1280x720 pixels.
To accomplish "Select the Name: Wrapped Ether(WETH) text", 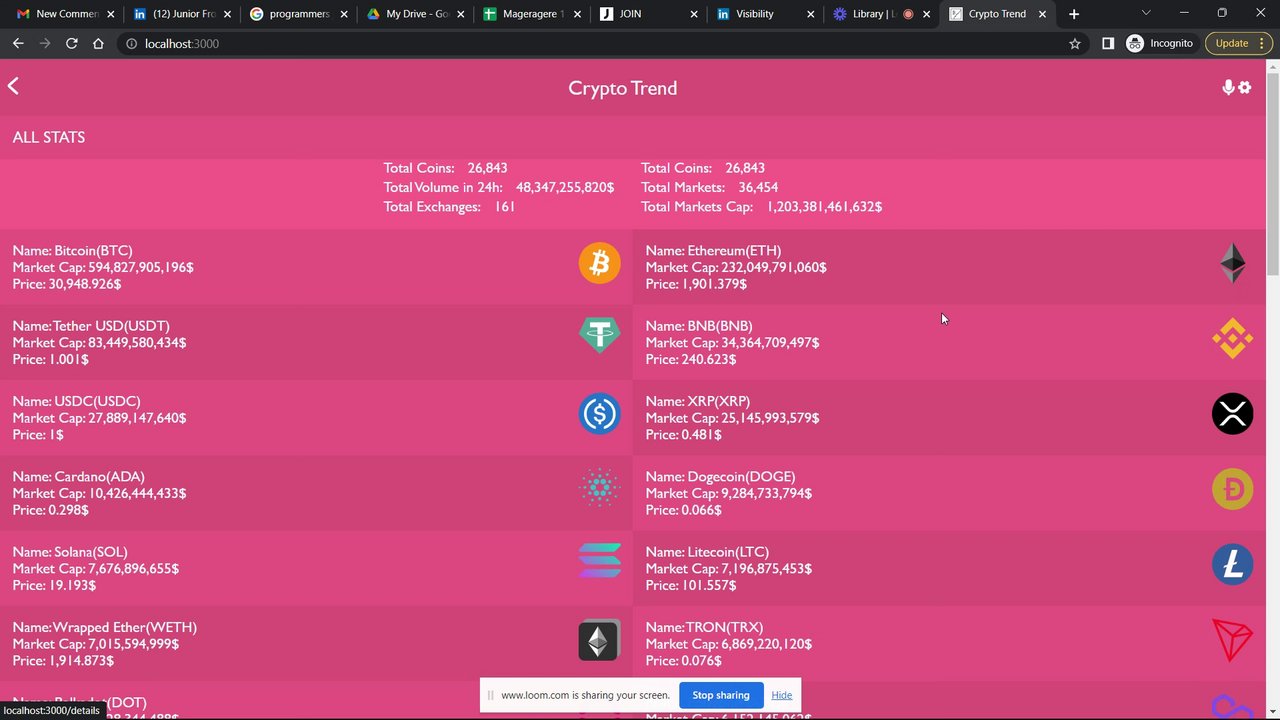I will pos(104,628).
